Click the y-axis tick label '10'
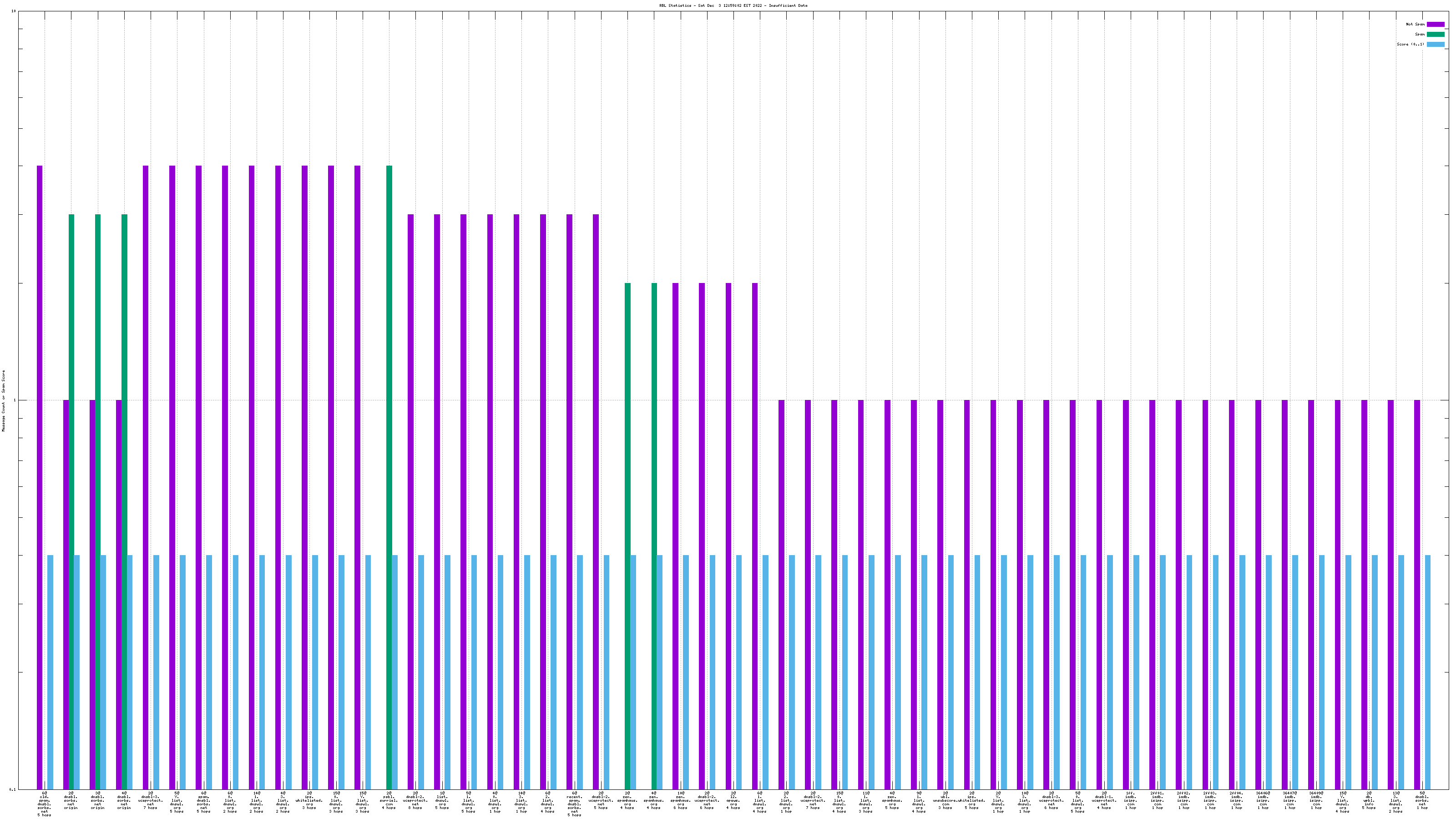Screen dimensions: 1456x819 tap(14, 12)
